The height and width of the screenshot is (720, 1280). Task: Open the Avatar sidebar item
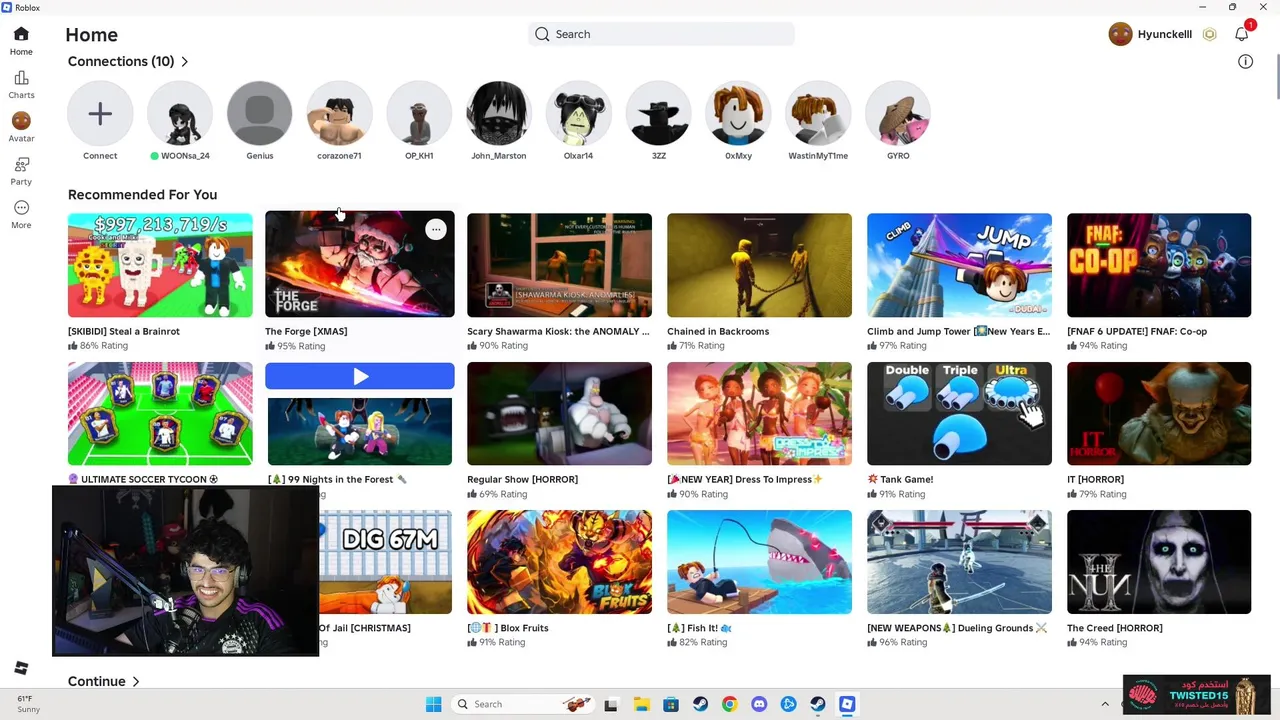[21, 127]
